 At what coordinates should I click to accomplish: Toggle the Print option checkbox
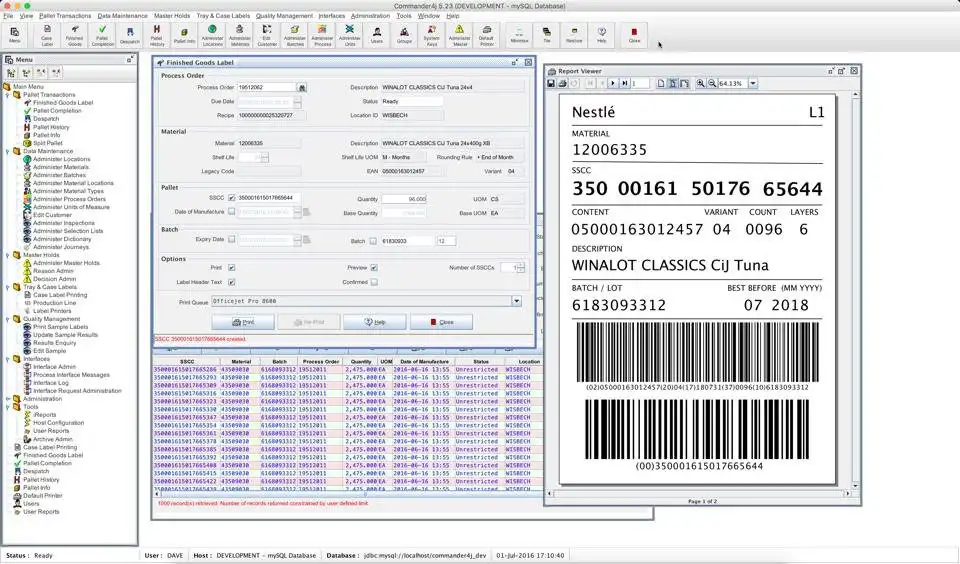coord(231,268)
